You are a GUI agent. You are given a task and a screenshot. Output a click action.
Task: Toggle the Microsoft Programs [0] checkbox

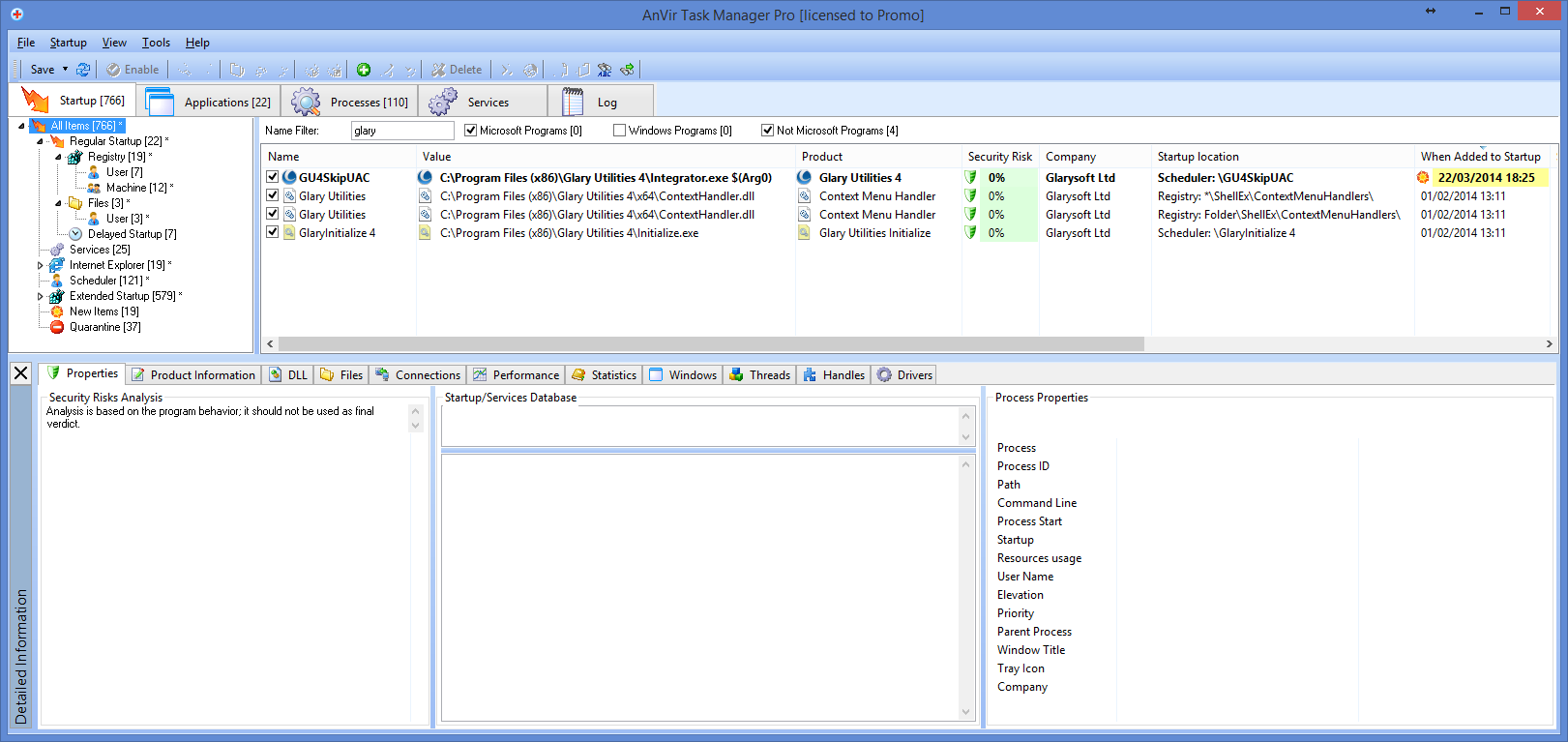click(x=471, y=131)
